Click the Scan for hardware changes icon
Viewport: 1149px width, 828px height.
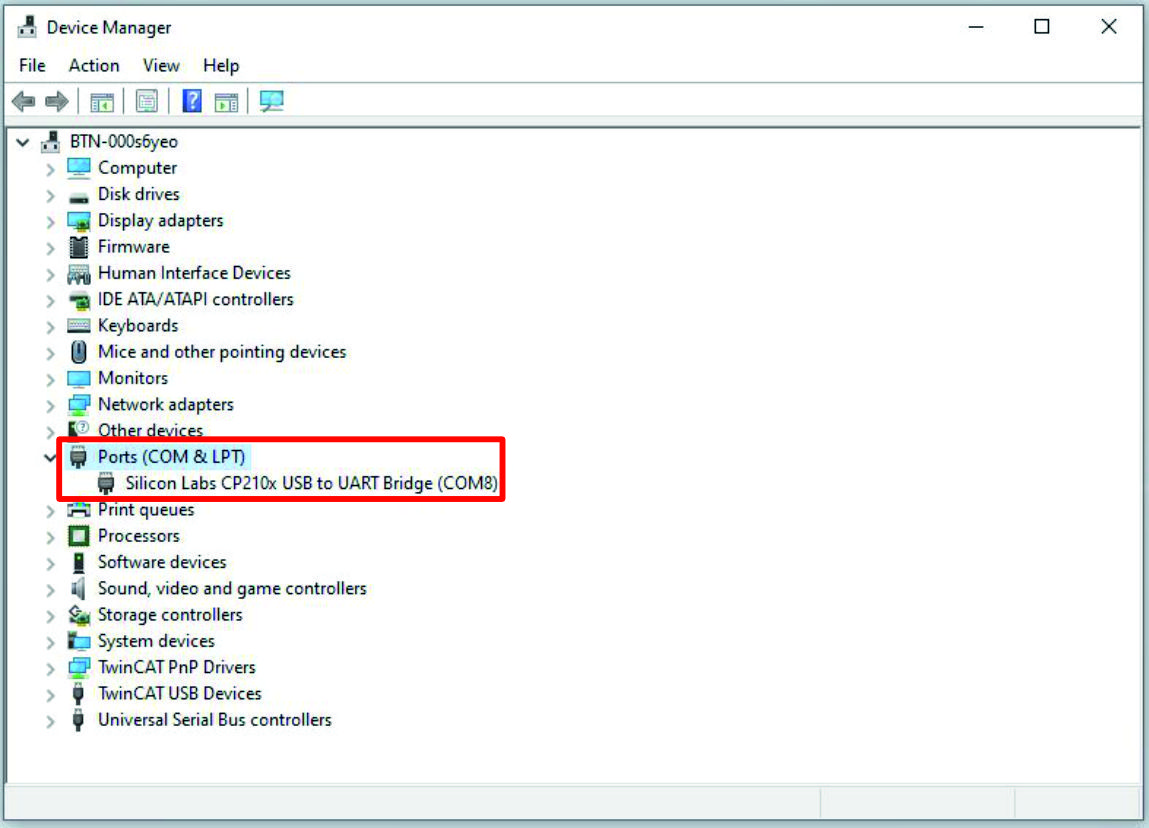(x=271, y=101)
